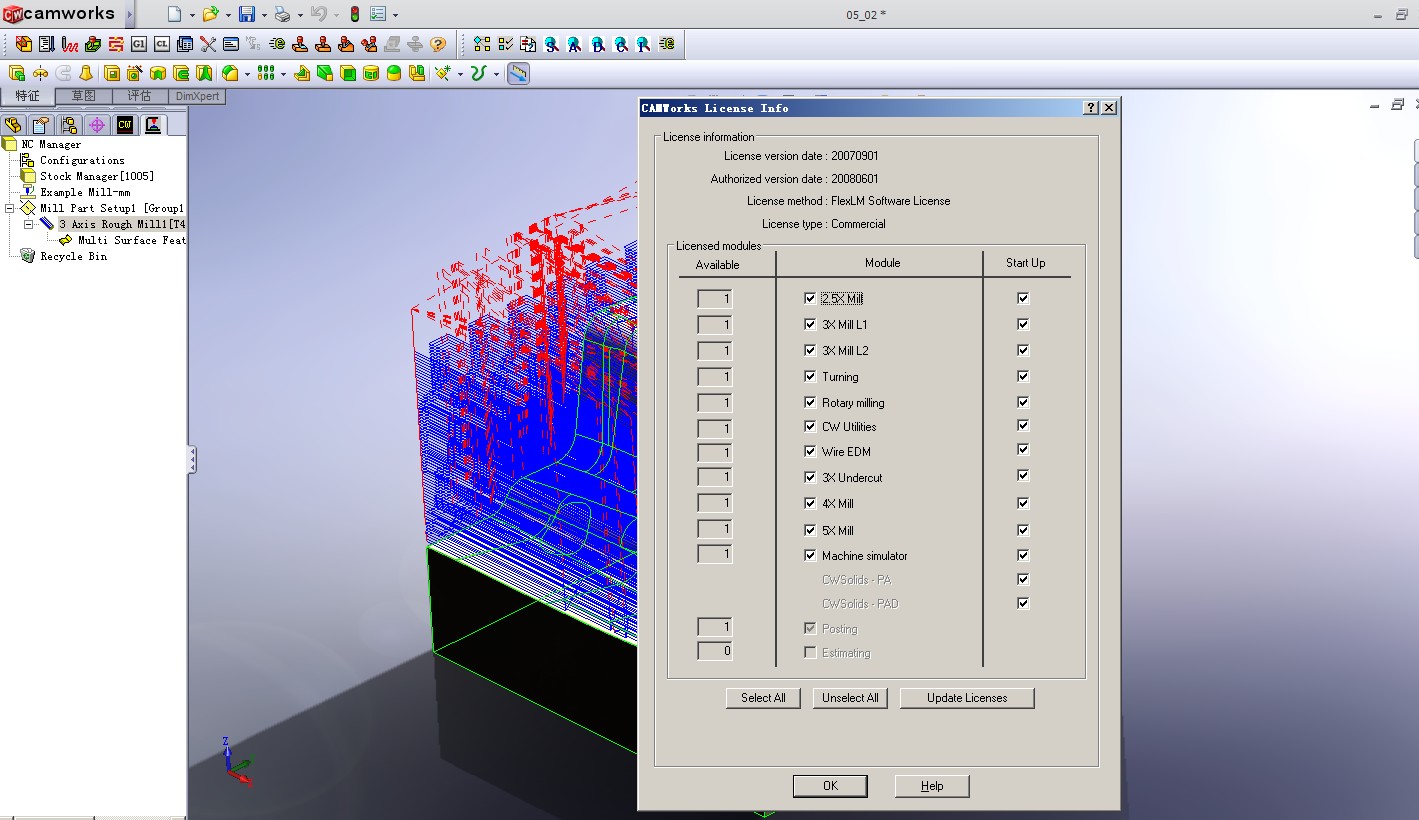Expand the green curve icon's dropdown arrow

point(497,74)
